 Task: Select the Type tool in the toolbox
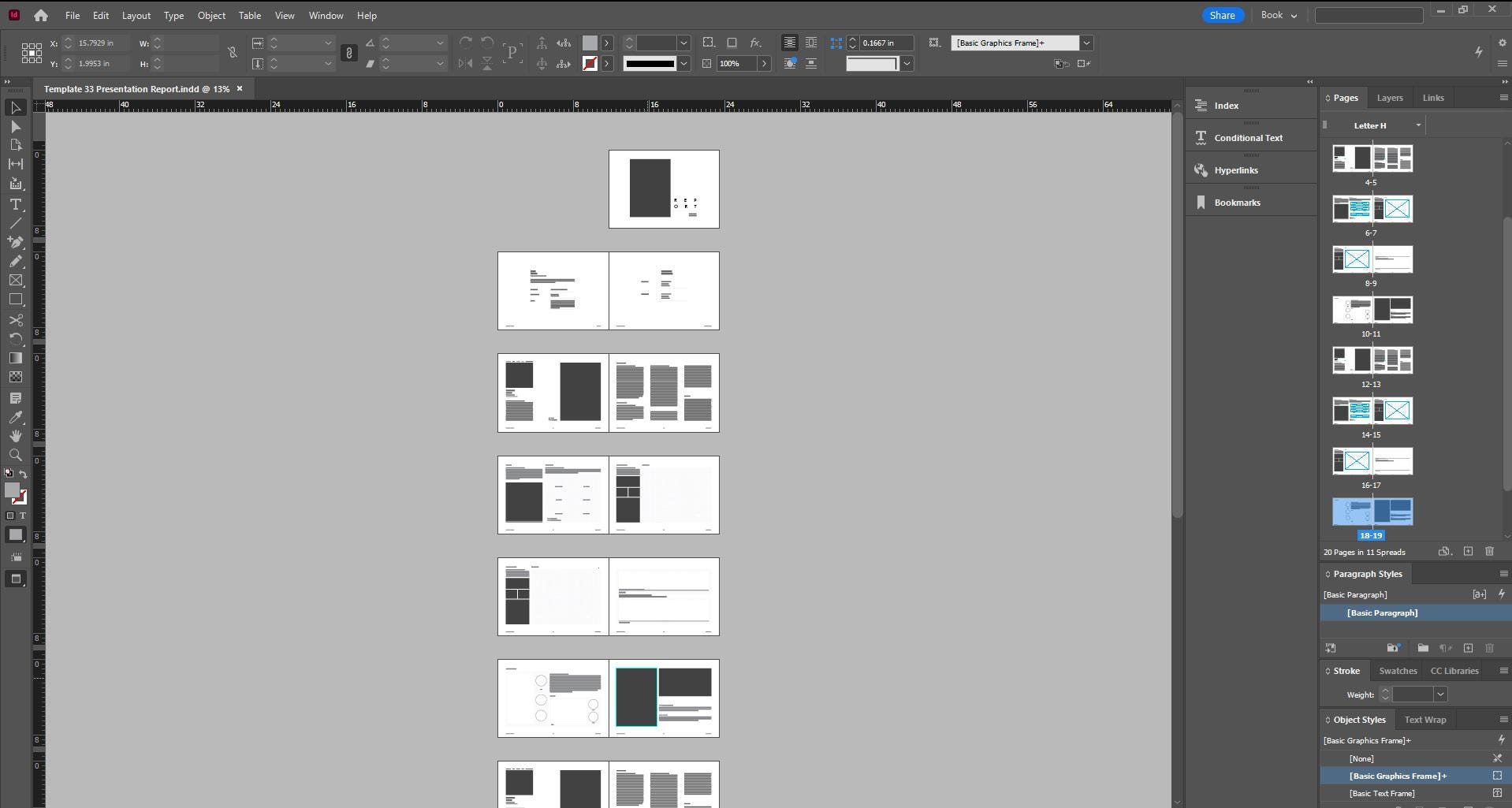pyautogui.click(x=15, y=204)
